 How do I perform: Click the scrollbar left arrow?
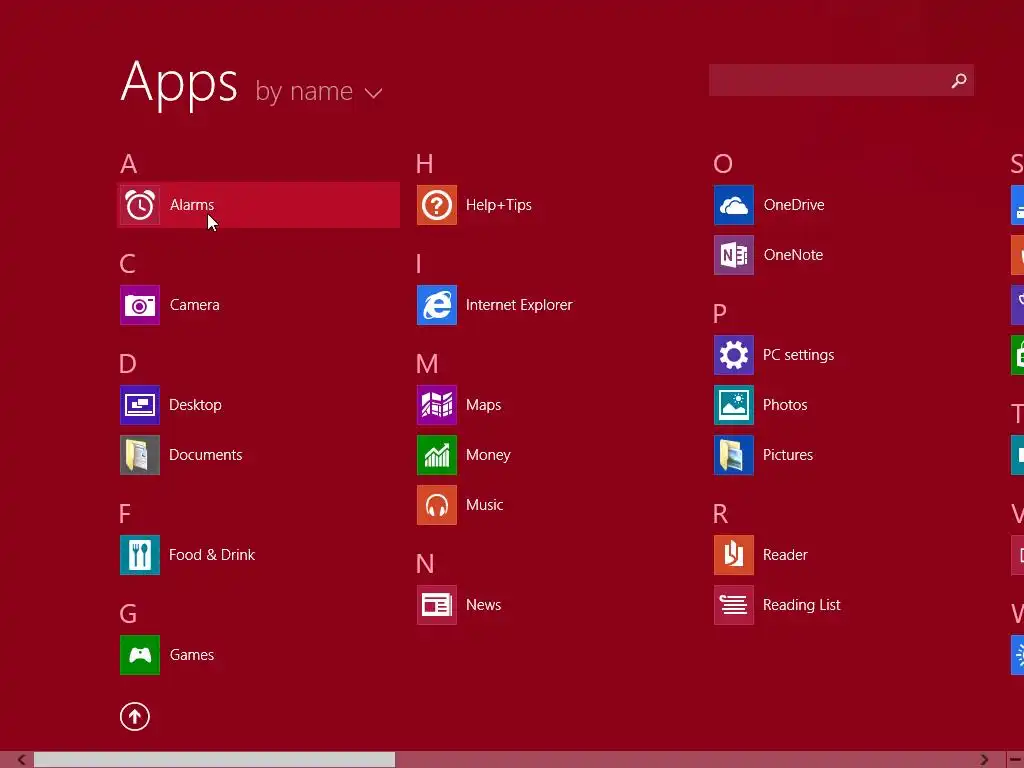click(x=22, y=760)
